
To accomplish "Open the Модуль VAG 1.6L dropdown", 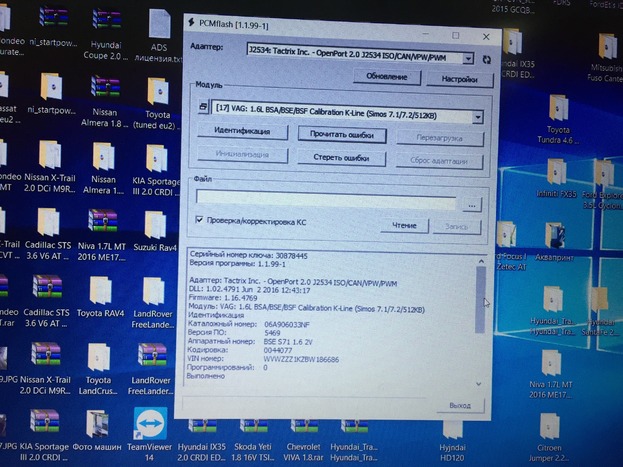I will point(478,116).
